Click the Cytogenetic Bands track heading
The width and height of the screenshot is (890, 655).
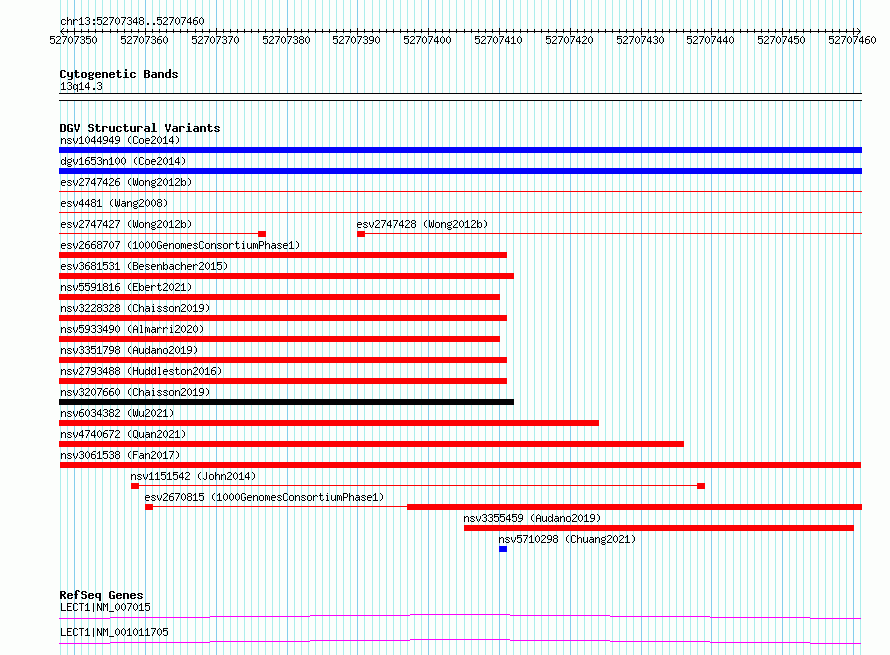coord(119,74)
